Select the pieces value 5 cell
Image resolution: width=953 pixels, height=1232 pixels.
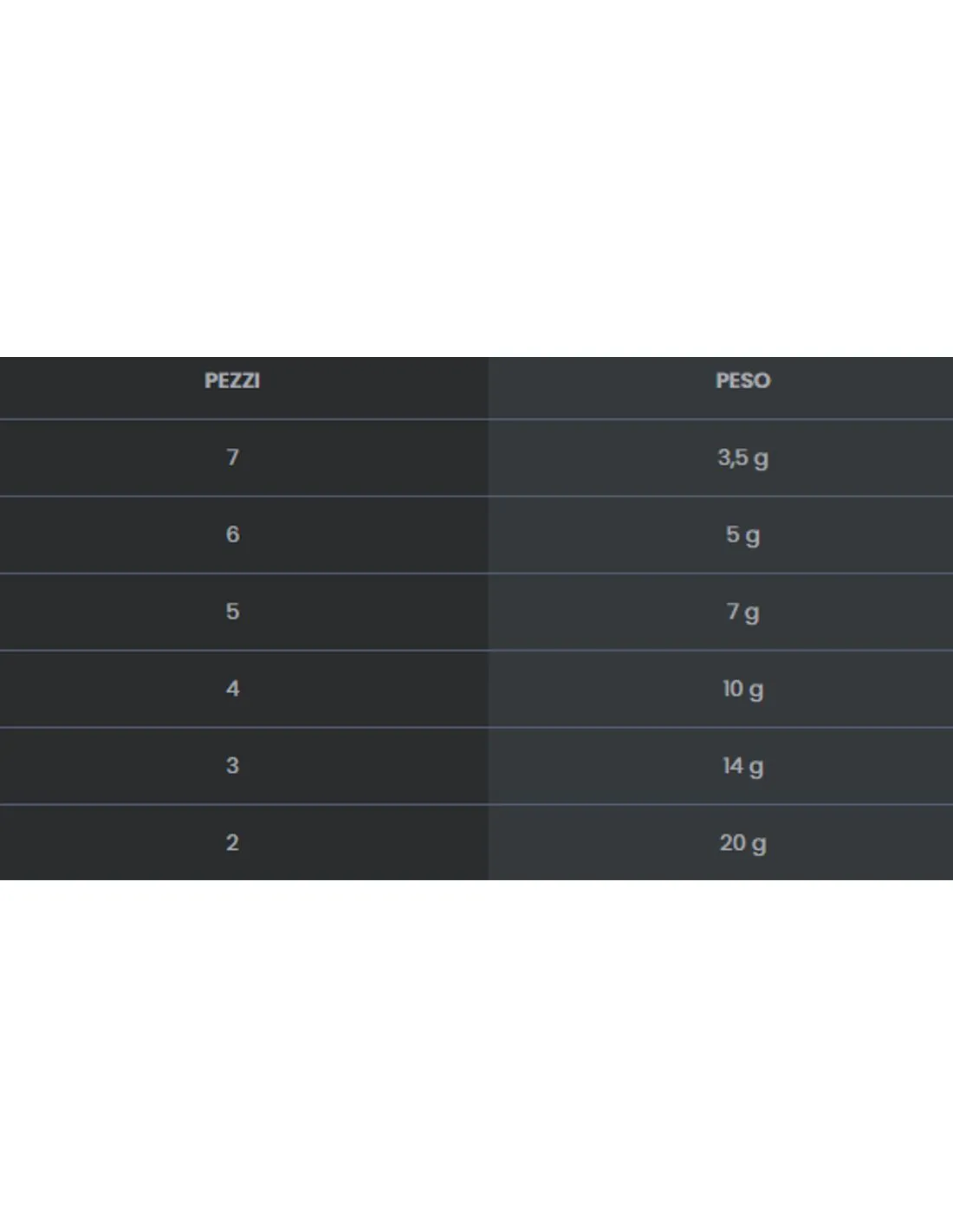coord(232,612)
